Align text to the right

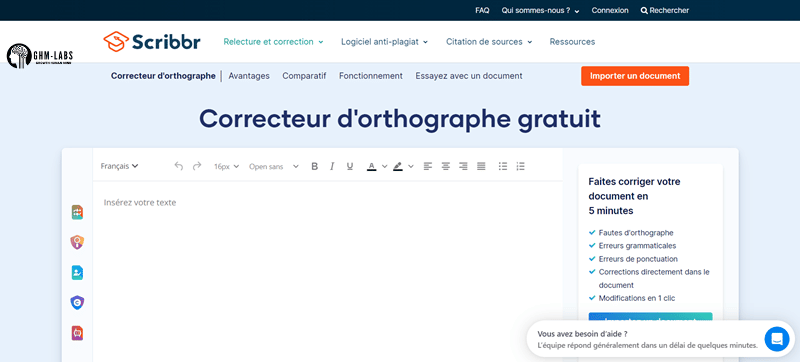click(x=463, y=166)
